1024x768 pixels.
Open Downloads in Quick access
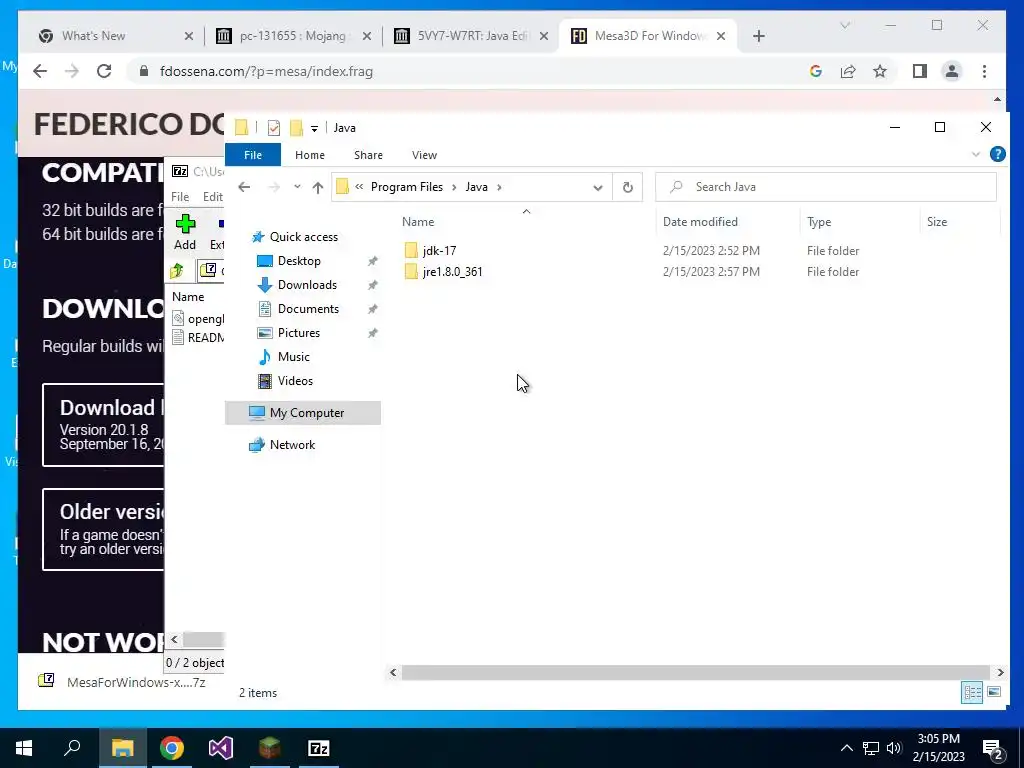307,285
